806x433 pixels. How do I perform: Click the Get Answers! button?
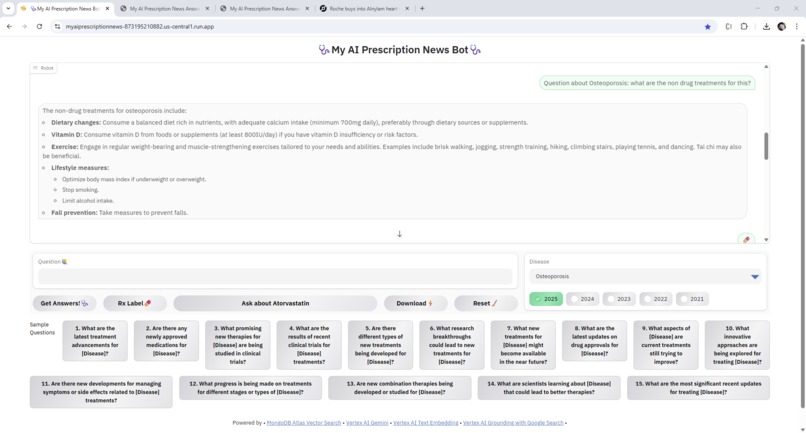coord(64,303)
